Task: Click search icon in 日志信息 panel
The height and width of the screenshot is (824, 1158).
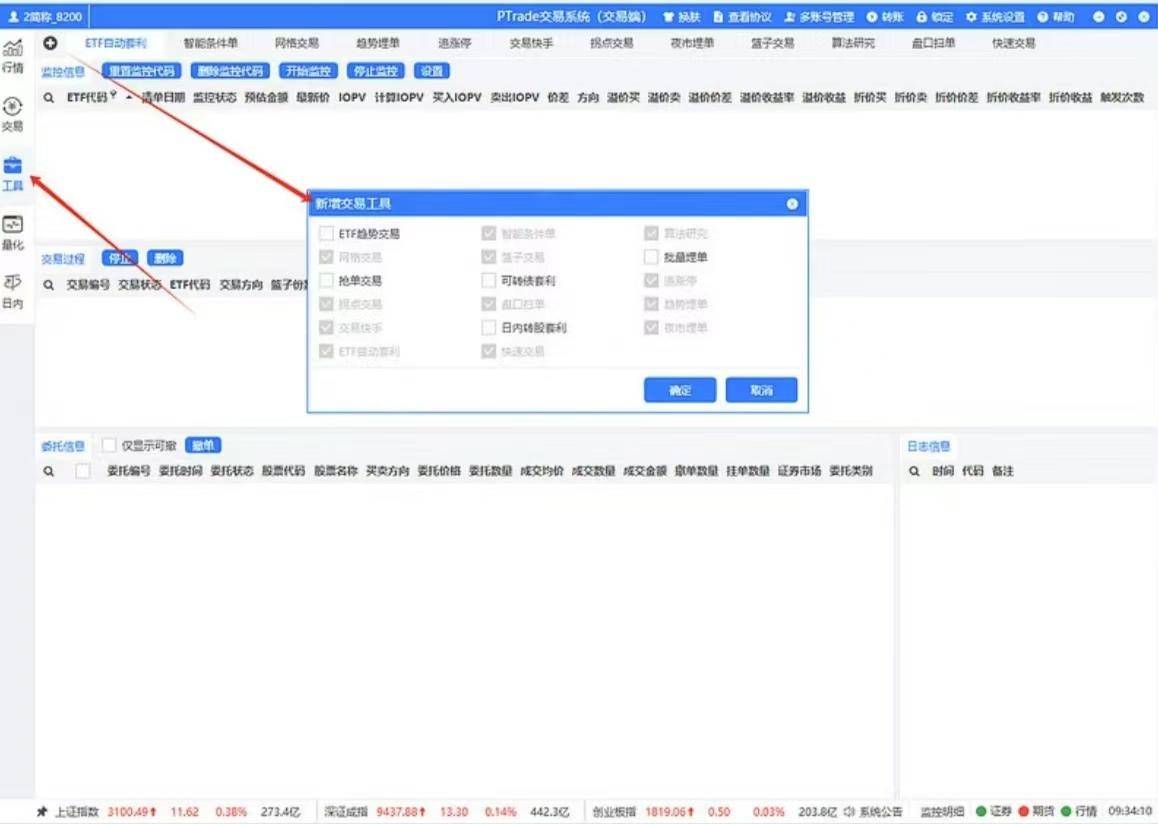Action: (914, 470)
